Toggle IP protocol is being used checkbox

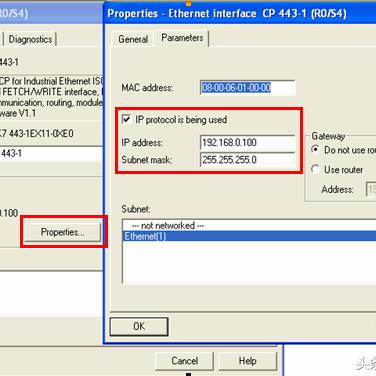126,119
